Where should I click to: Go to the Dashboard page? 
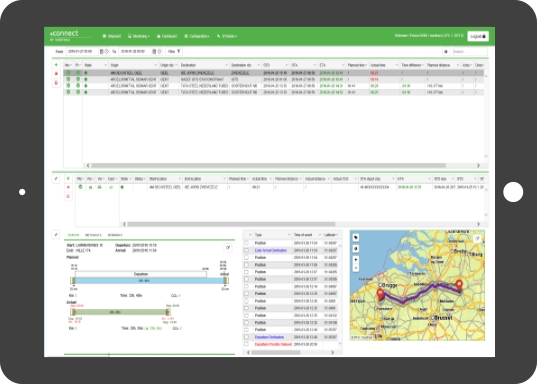pos(167,36)
